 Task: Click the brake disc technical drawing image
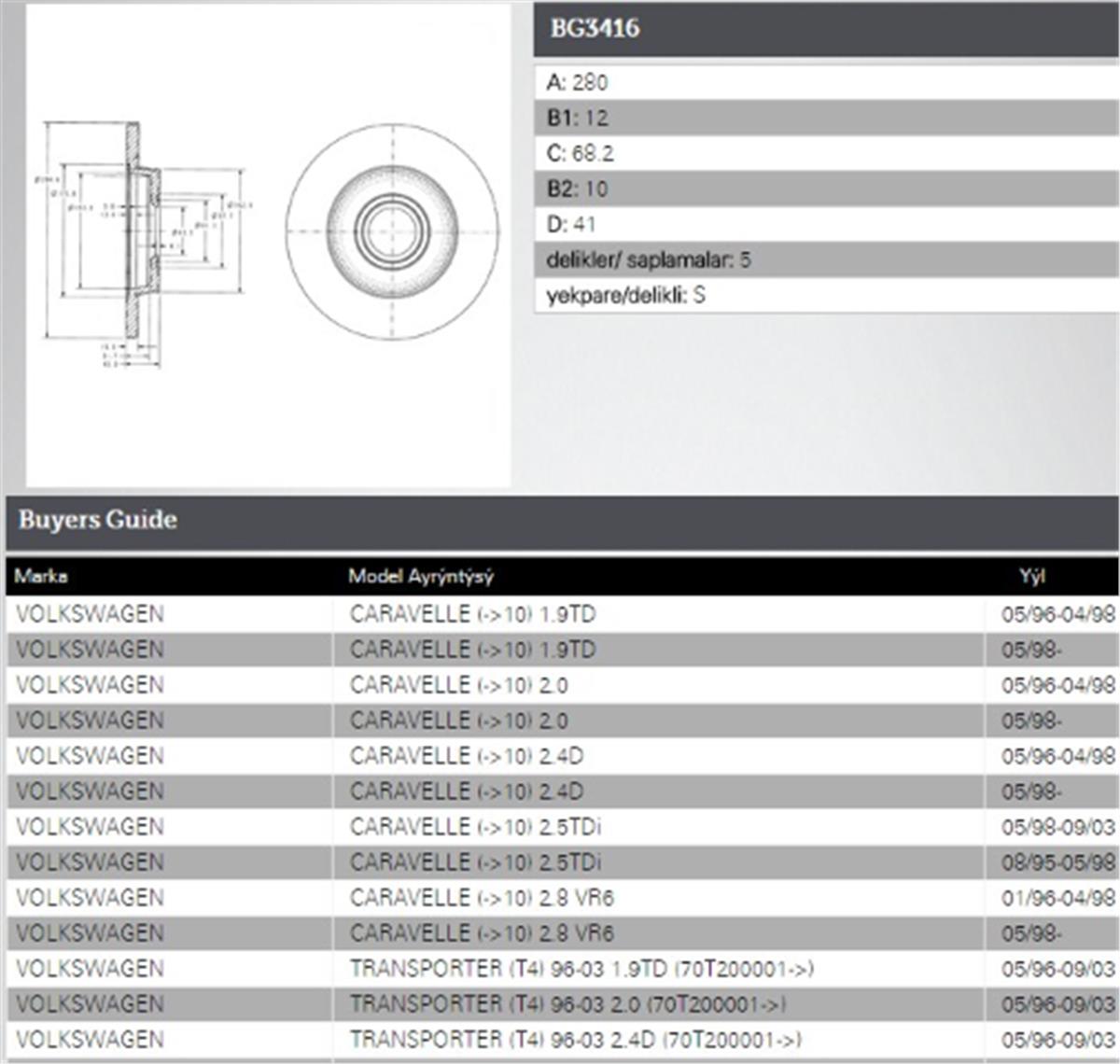(268, 245)
